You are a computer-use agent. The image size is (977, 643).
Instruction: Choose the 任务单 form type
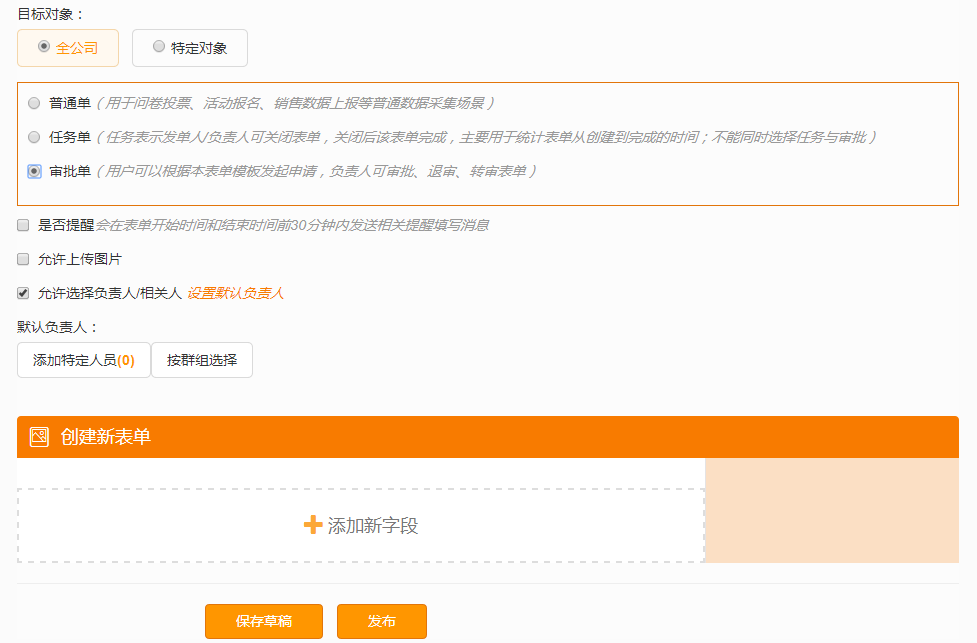(x=34, y=137)
